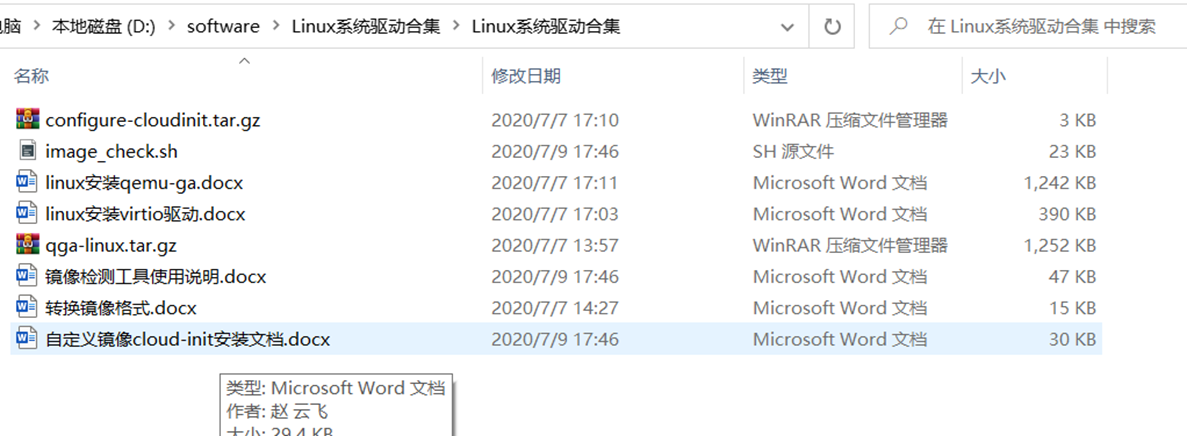The width and height of the screenshot is (1187, 436).
Task: Click the Word icon of 自定义镜像cloud-init安装文档.docx
Action: (27, 339)
